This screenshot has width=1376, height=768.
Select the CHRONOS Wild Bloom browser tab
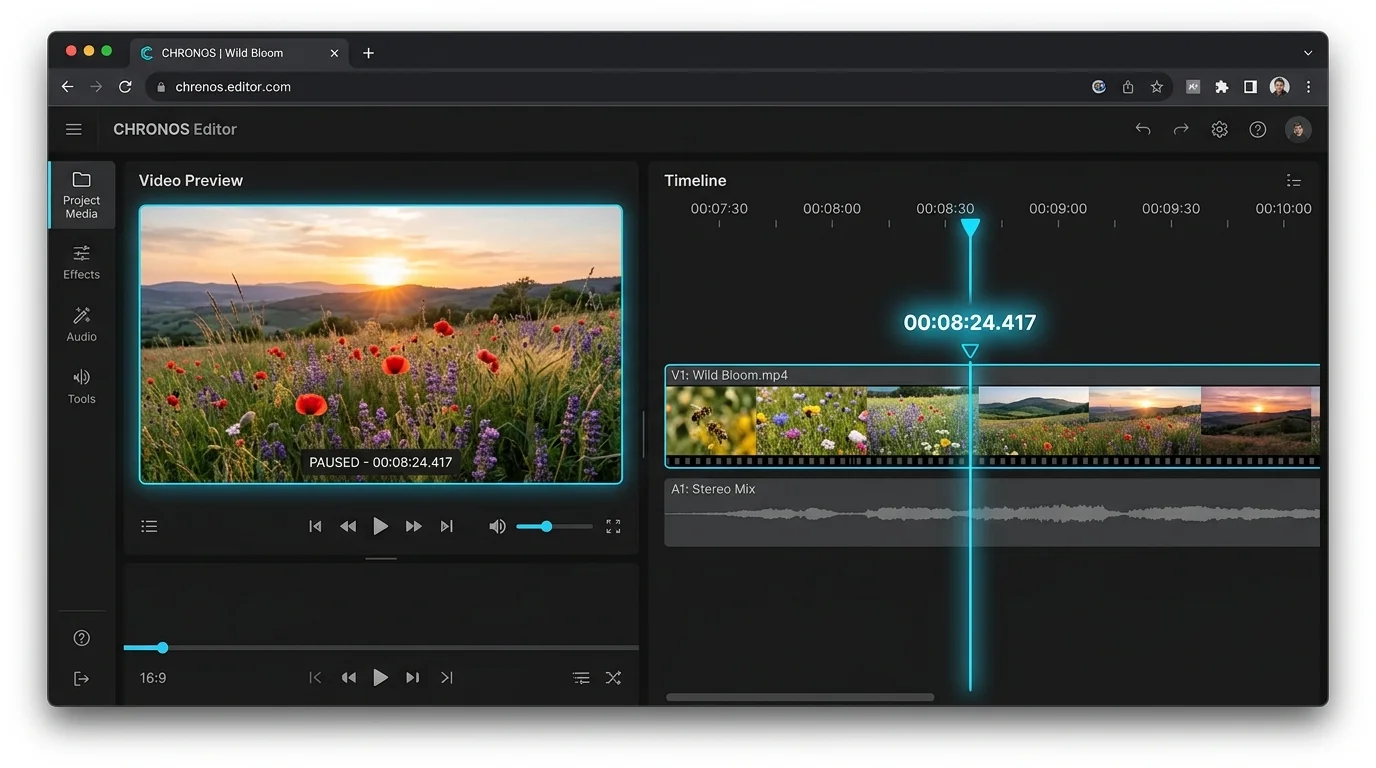click(230, 52)
